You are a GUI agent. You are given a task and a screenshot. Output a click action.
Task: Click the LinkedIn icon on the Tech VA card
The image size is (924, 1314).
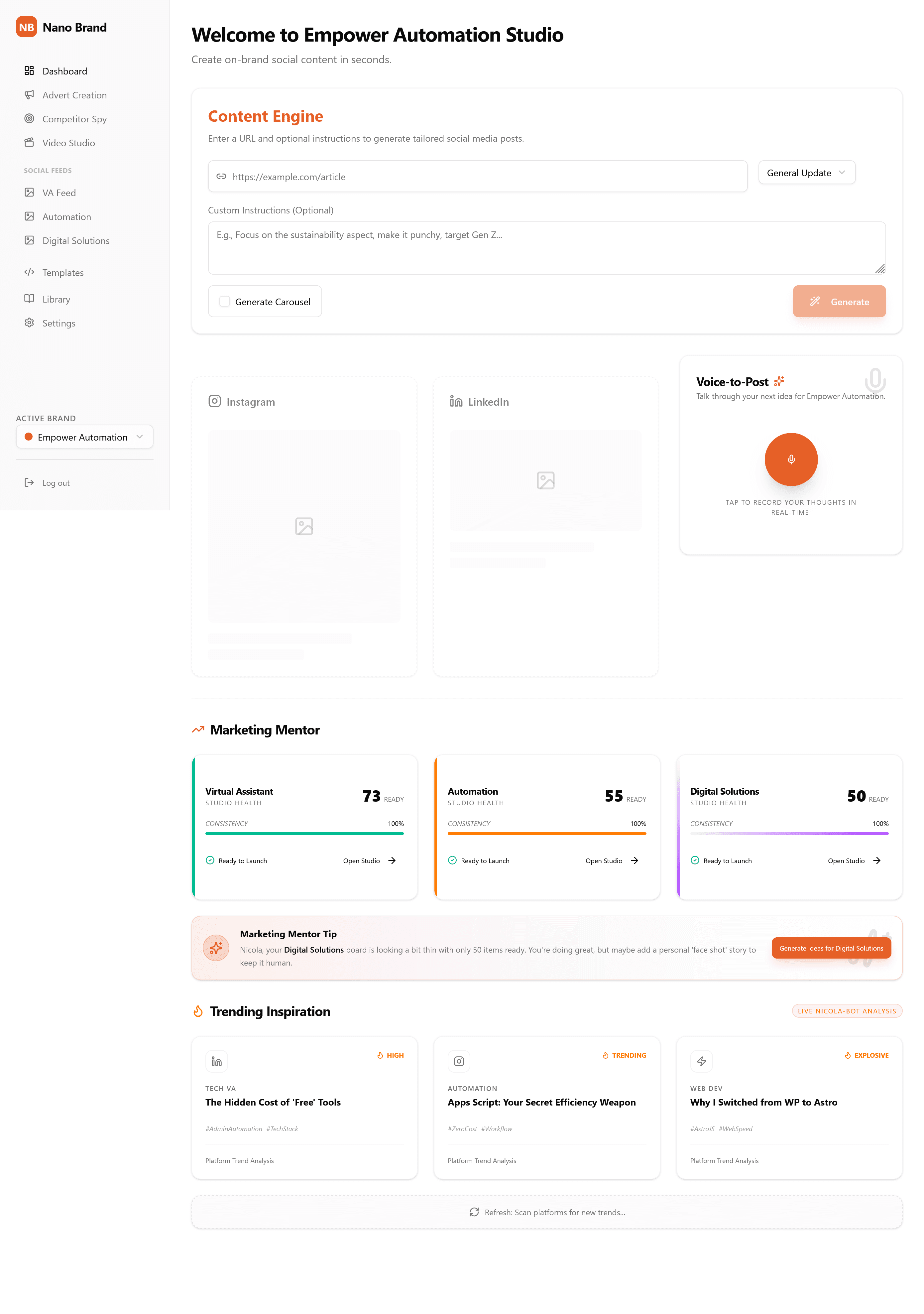[216, 1061]
